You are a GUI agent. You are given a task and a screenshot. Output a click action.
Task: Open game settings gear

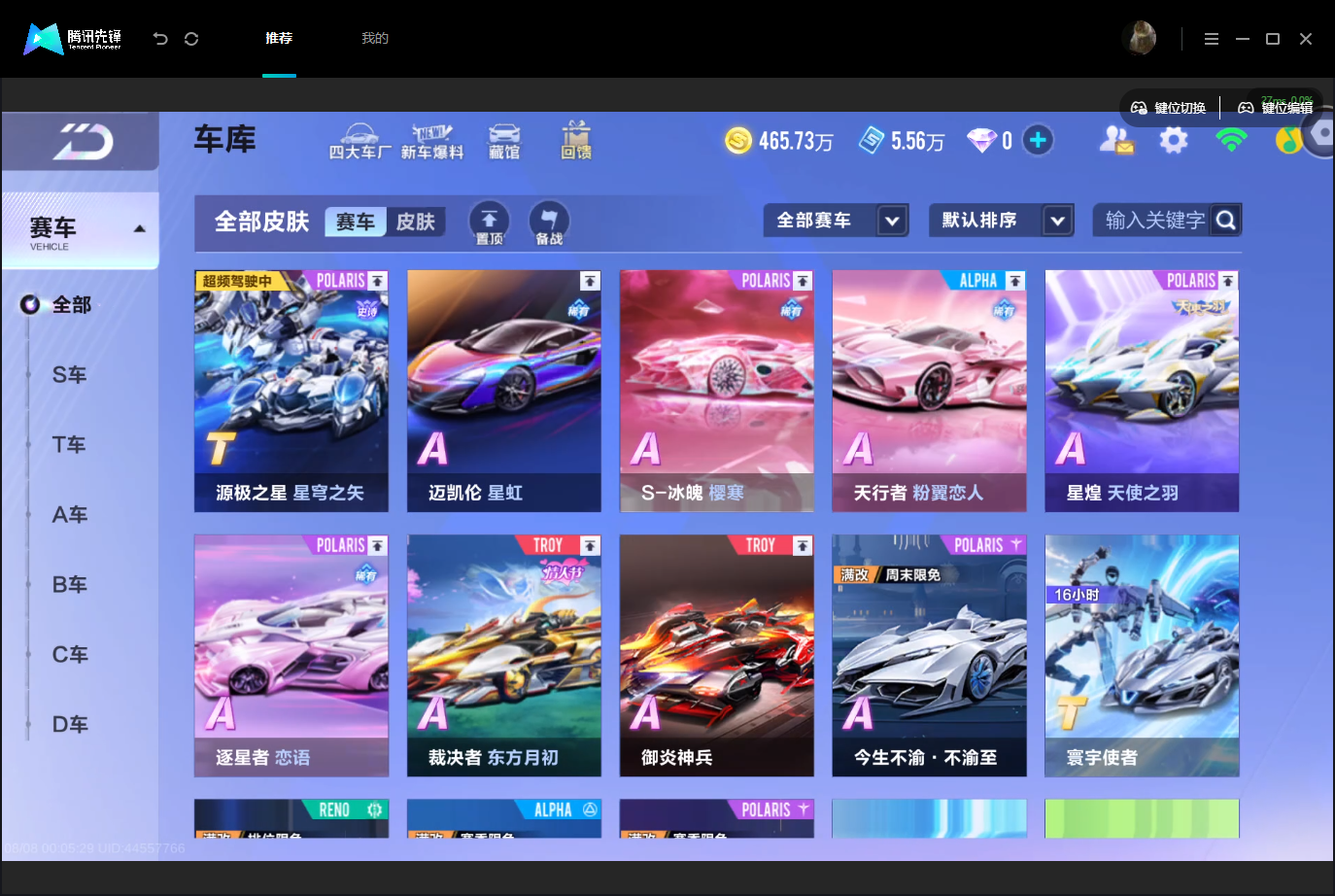pos(1174,141)
